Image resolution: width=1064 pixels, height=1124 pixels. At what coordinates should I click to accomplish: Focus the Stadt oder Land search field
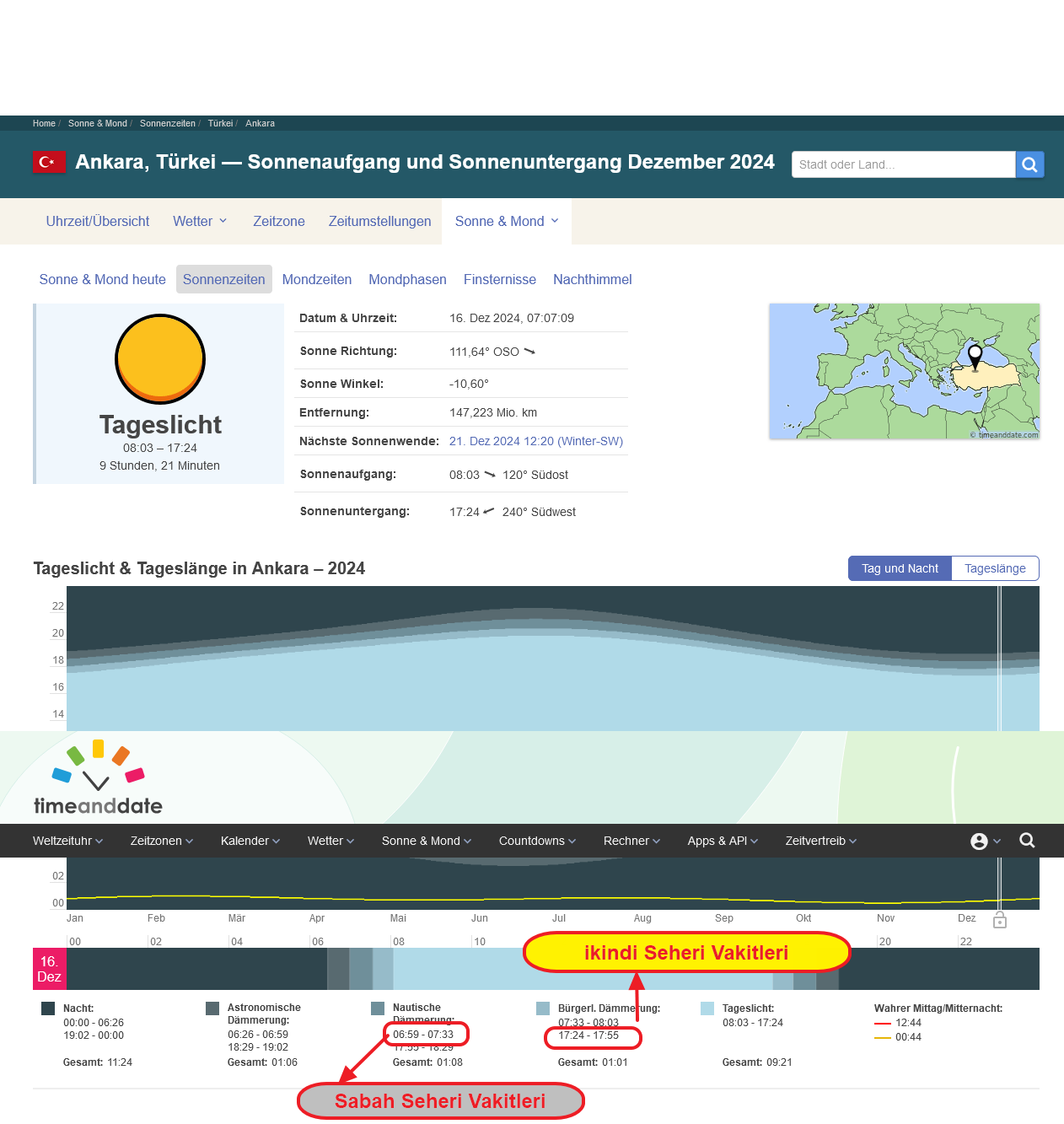tap(902, 164)
